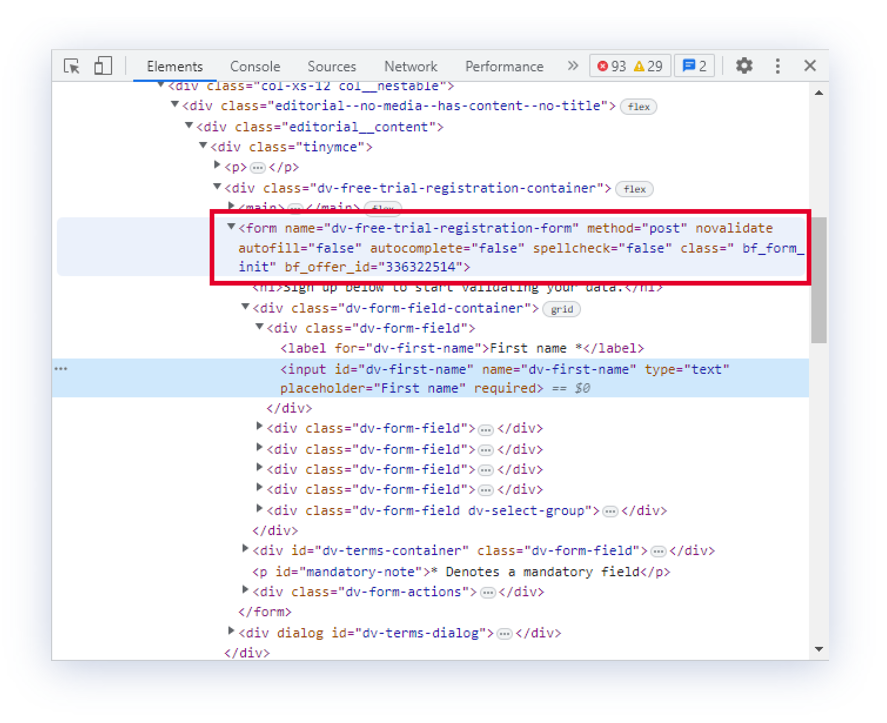This screenshot has width=887, height=723.
Task: Click ellipsis inside dv-select-group div
Action: click(x=610, y=511)
